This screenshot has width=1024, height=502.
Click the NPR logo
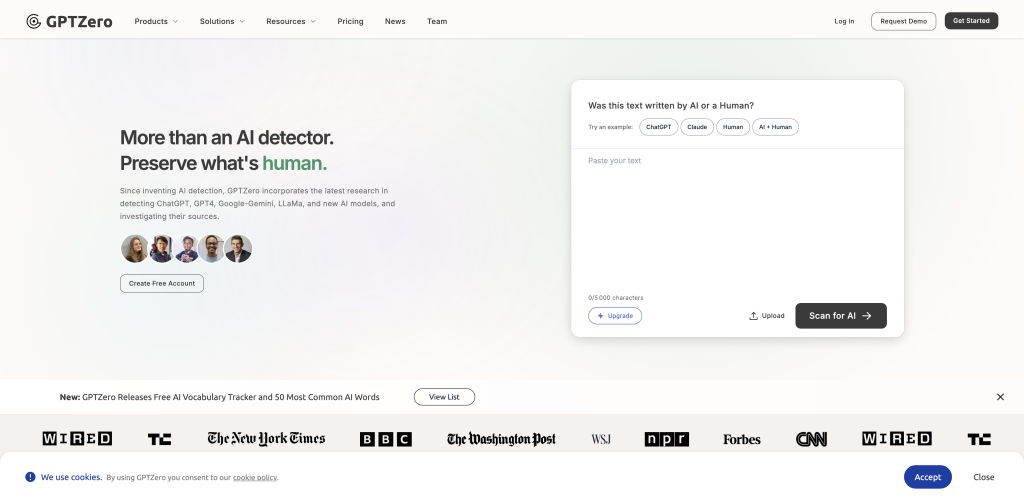click(667, 439)
